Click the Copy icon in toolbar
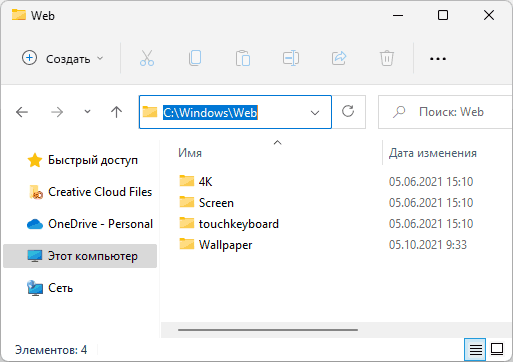 point(195,58)
